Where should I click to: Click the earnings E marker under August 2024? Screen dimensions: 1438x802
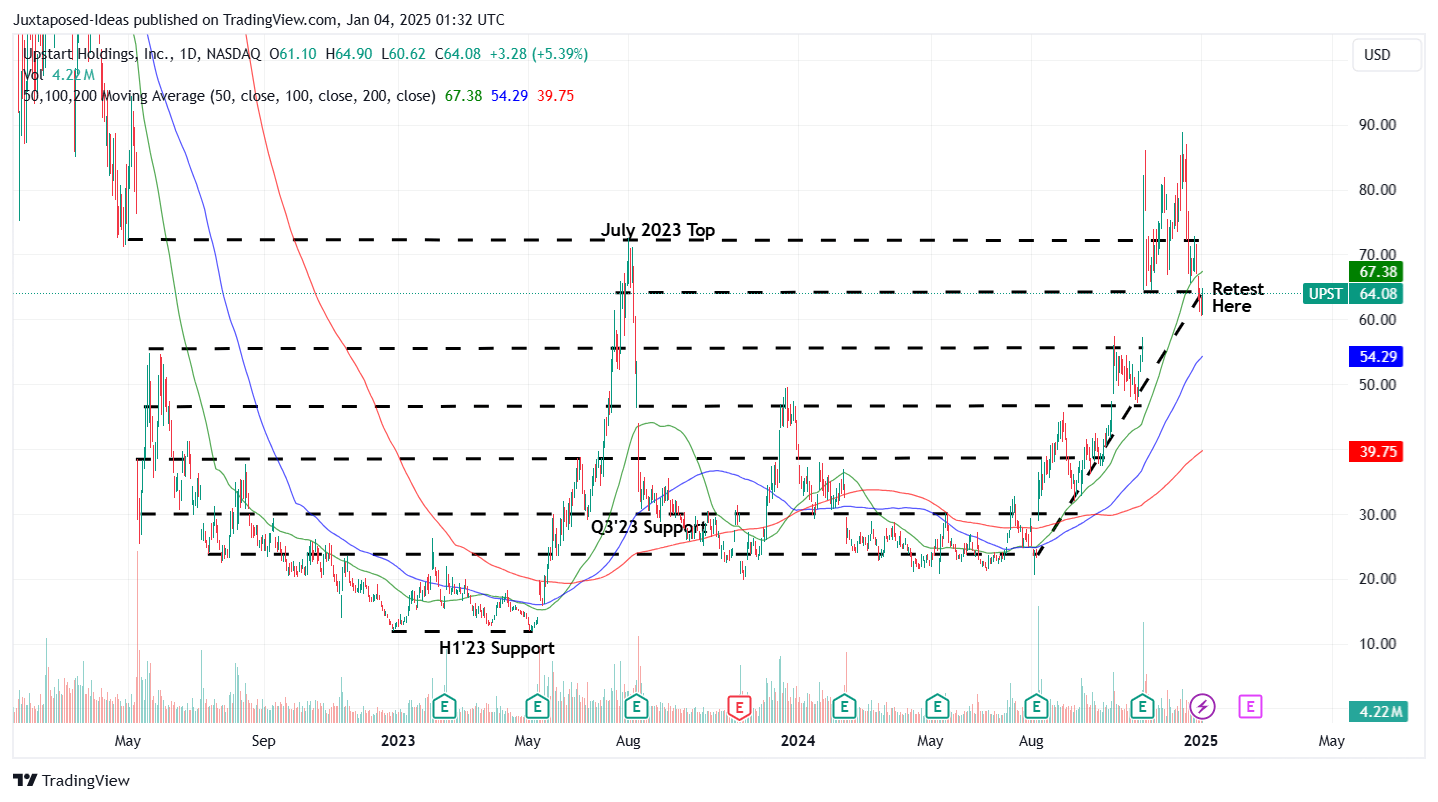point(1035,706)
